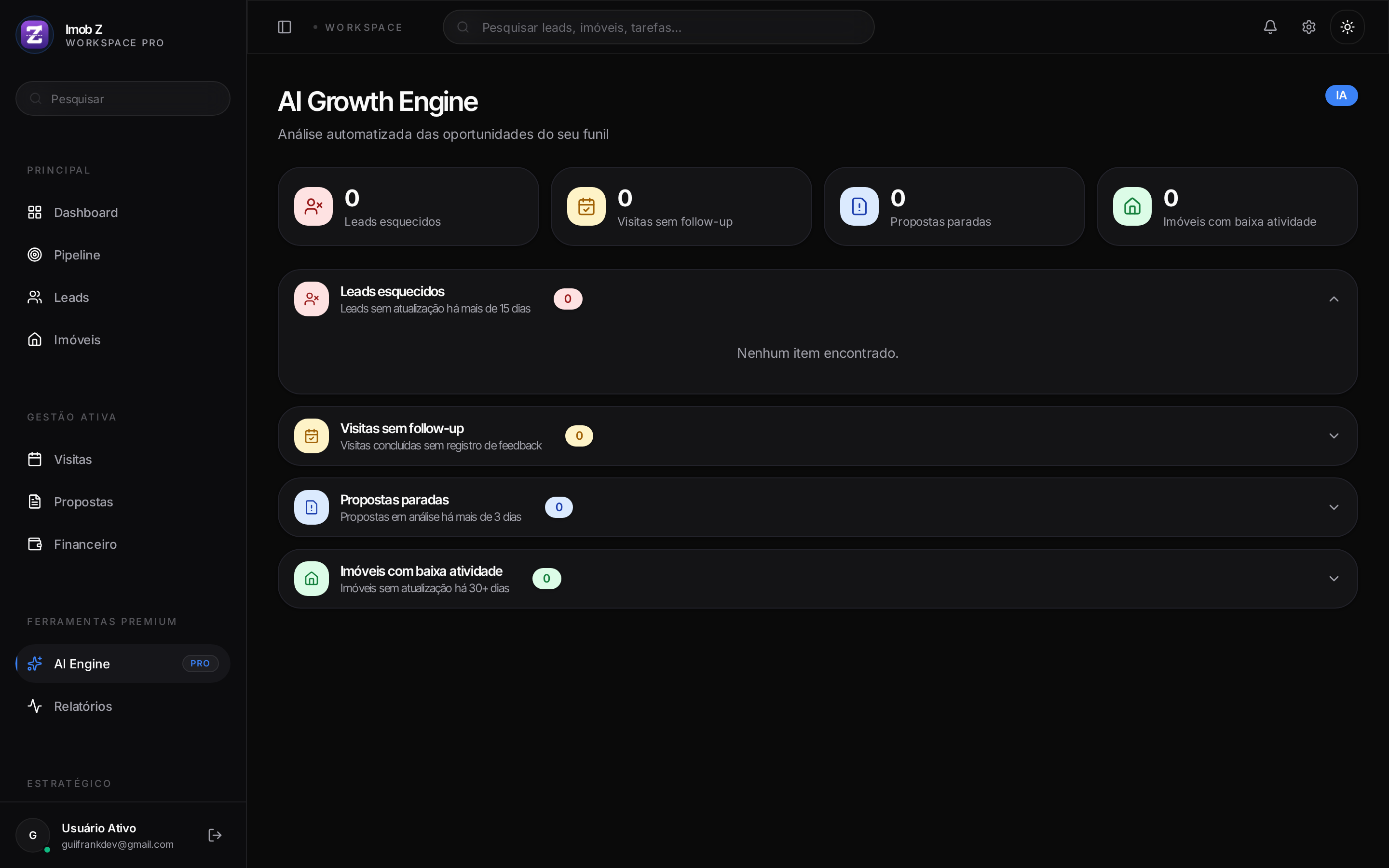Click icon in Leads esquecidos accordion header
Viewport: 1389px width, 868px height.
click(312, 299)
